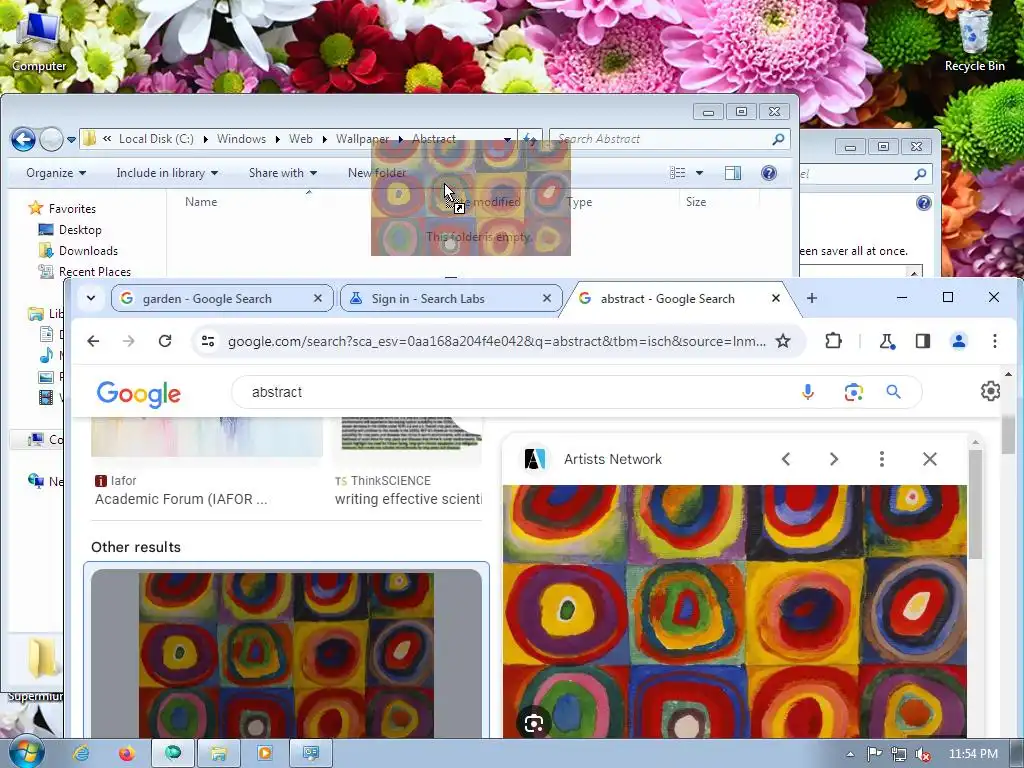Image resolution: width=1024 pixels, height=768 pixels.
Task: Open the browser extensions puzzle icon
Action: [833, 341]
